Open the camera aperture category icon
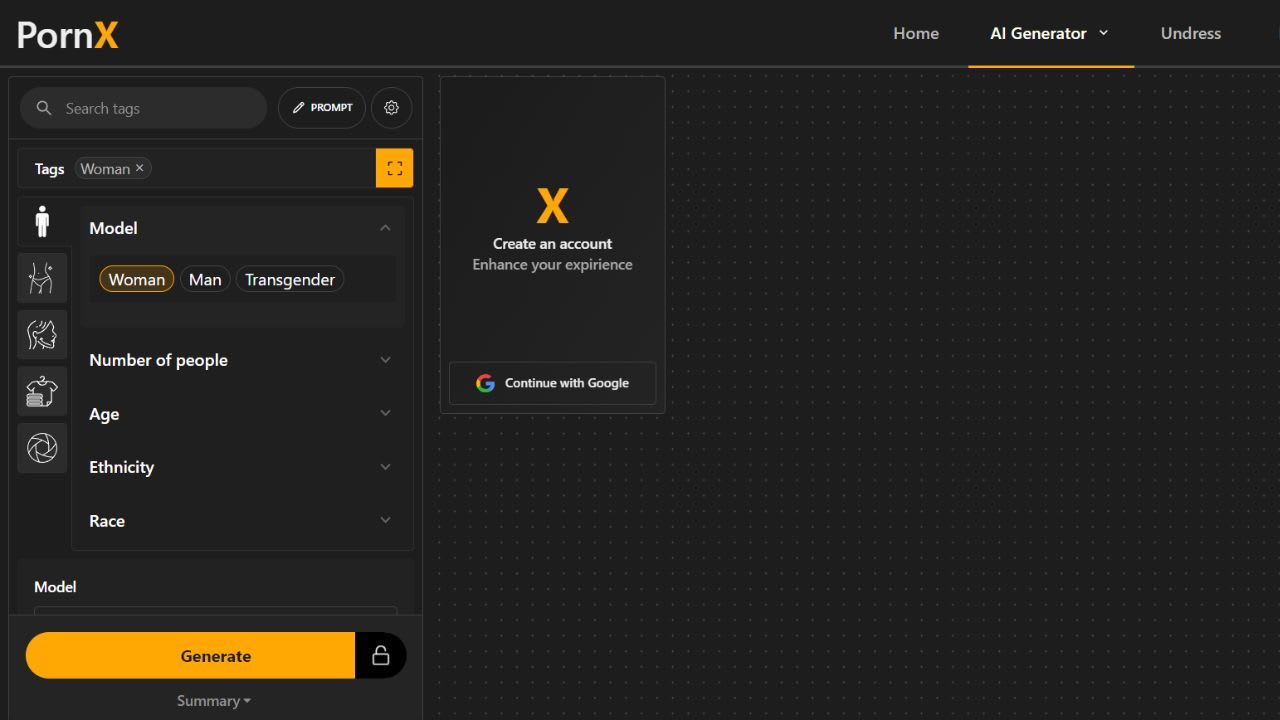This screenshot has width=1280, height=720. 42,448
